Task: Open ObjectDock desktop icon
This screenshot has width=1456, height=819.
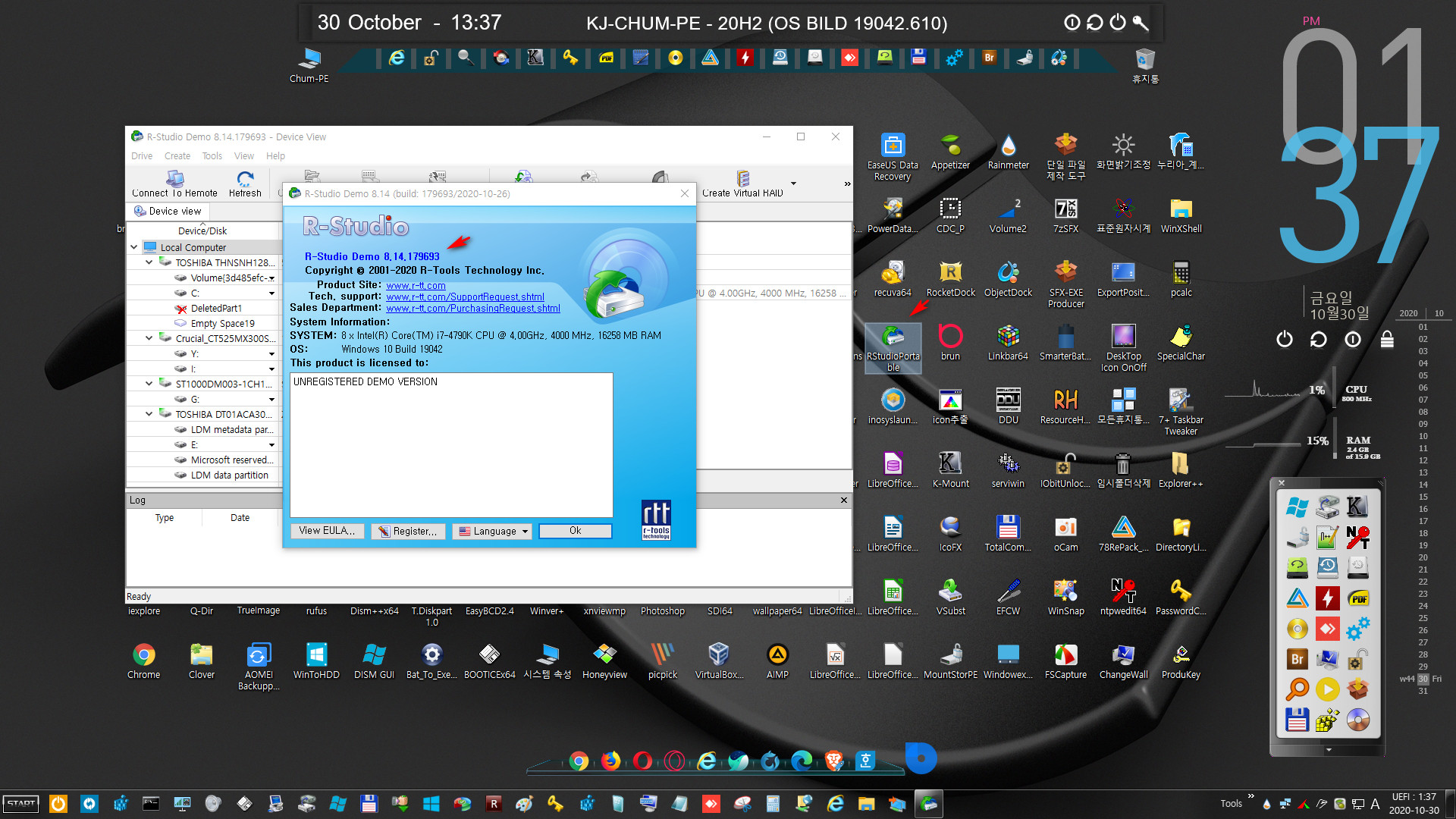Action: 1008,279
